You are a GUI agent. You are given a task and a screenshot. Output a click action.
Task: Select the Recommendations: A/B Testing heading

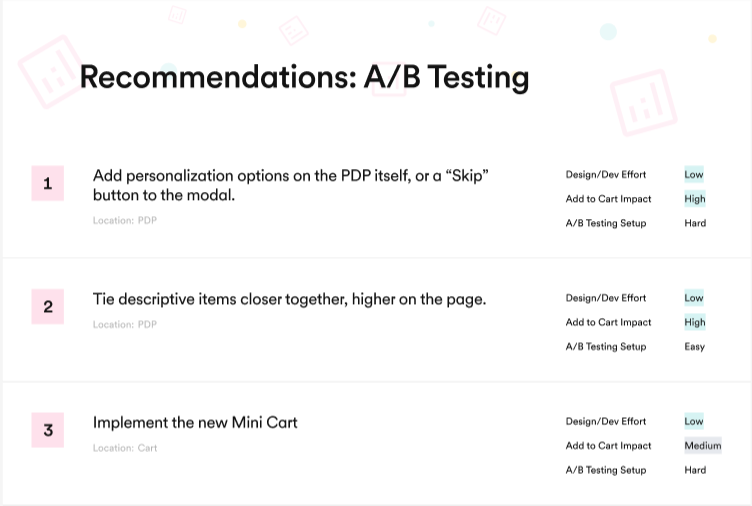[x=305, y=78]
